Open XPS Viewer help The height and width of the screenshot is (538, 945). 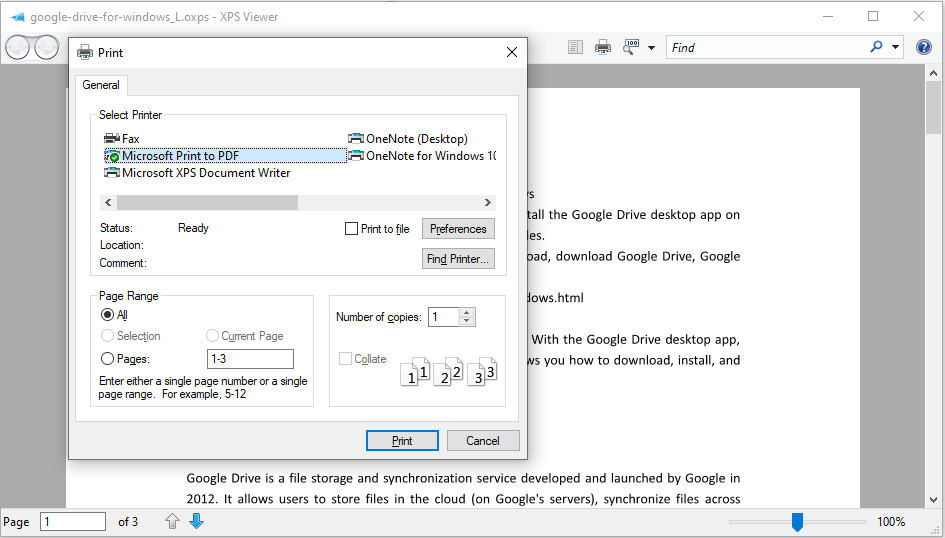(x=923, y=47)
